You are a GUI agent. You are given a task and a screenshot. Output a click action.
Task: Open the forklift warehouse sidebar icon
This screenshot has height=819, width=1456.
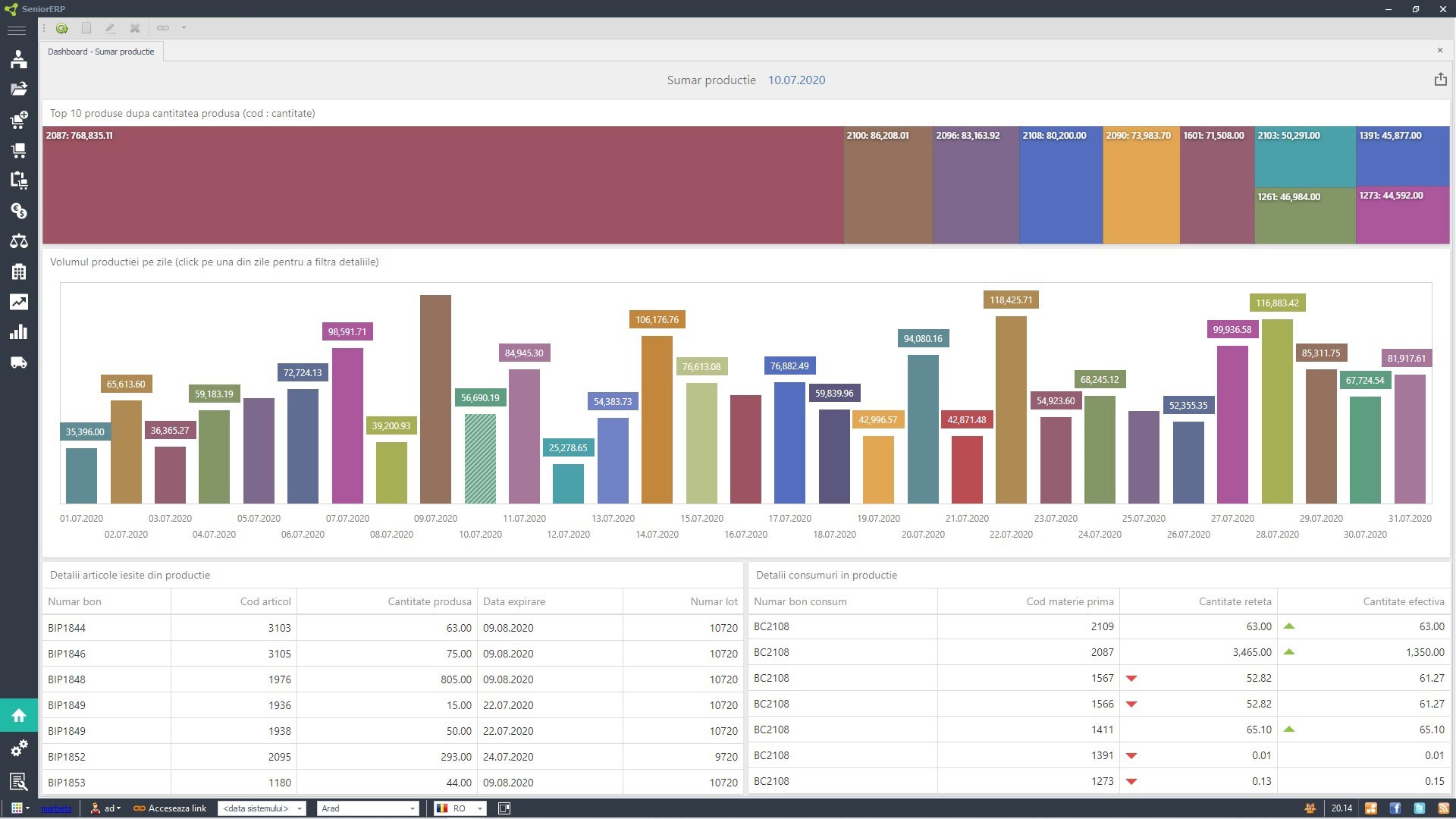click(x=19, y=180)
